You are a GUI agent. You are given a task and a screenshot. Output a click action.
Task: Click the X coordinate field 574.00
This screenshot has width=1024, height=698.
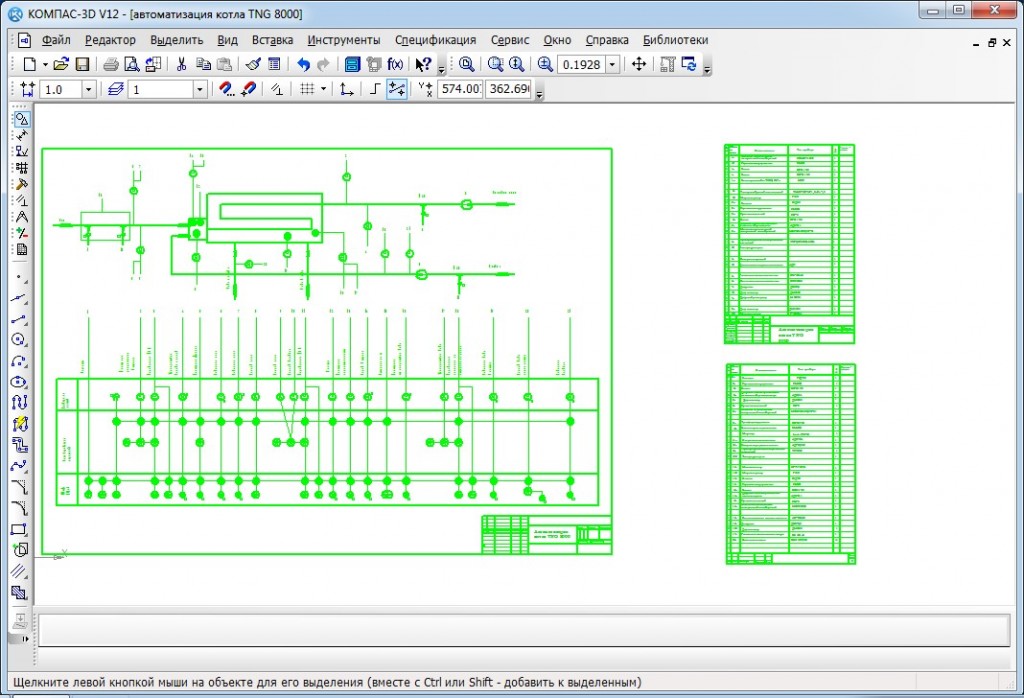point(460,89)
